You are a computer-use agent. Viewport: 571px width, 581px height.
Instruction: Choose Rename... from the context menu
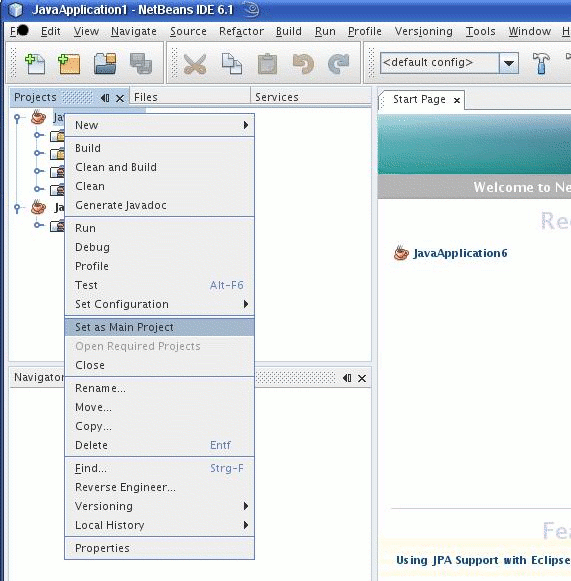[x=159, y=388]
